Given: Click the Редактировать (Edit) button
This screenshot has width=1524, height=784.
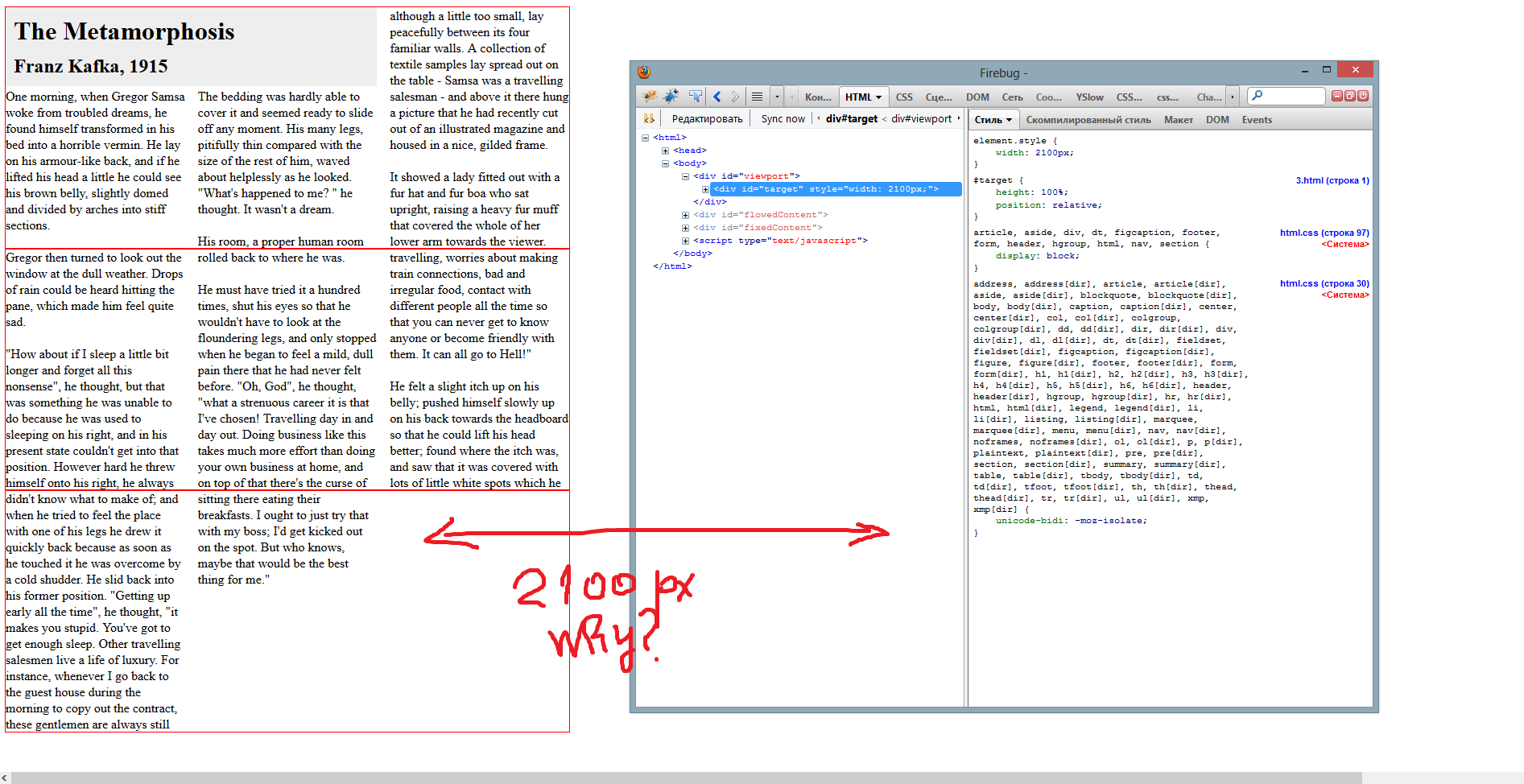Looking at the screenshot, I should pyautogui.click(x=707, y=119).
